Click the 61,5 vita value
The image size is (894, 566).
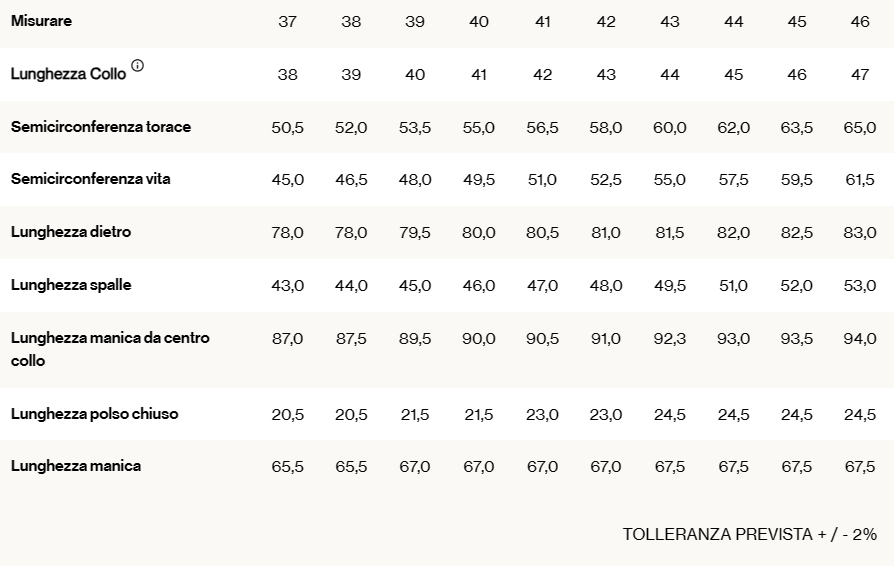tap(860, 180)
